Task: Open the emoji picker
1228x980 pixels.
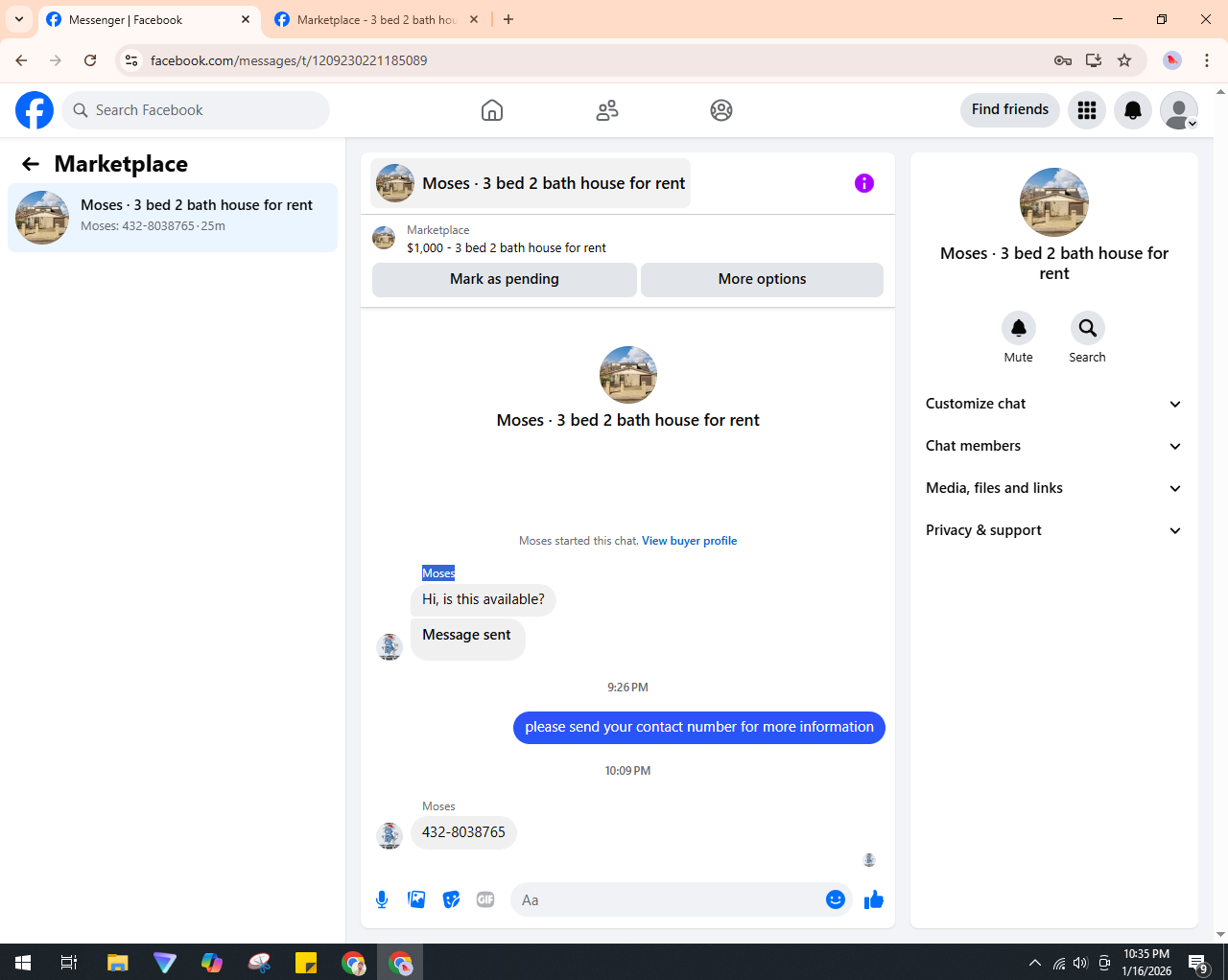Action: pyautogui.click(x=836, y=899)
